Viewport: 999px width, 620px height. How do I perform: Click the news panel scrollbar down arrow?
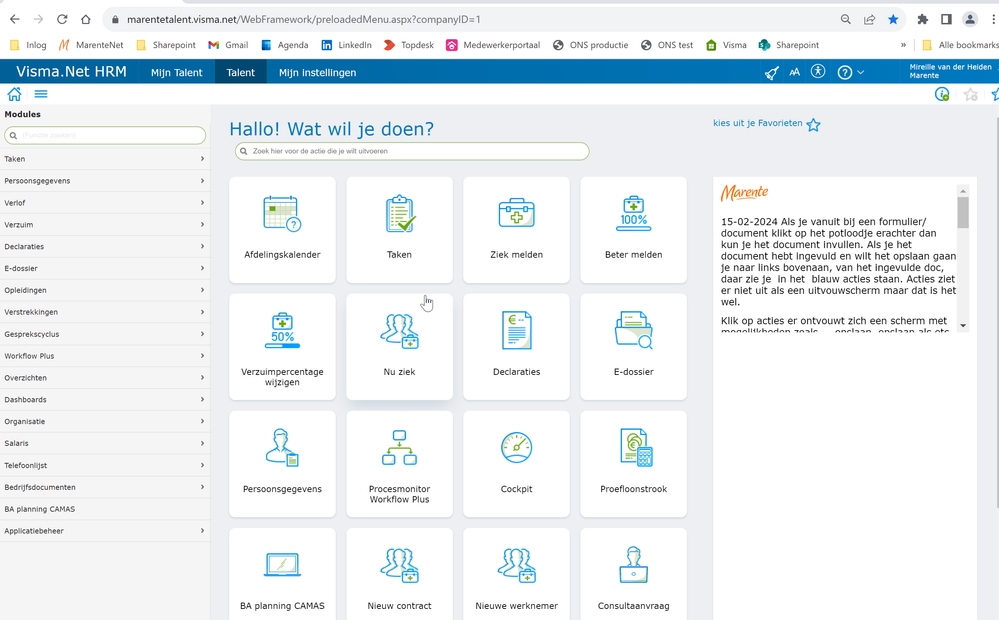(x=963, y=326)
